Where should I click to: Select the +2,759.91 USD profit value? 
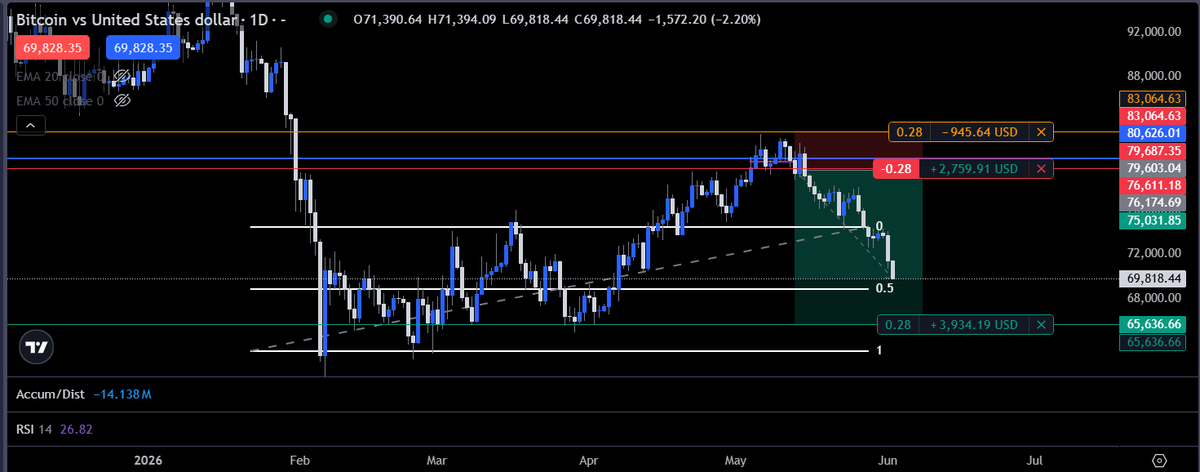click(x=975, y=169)
